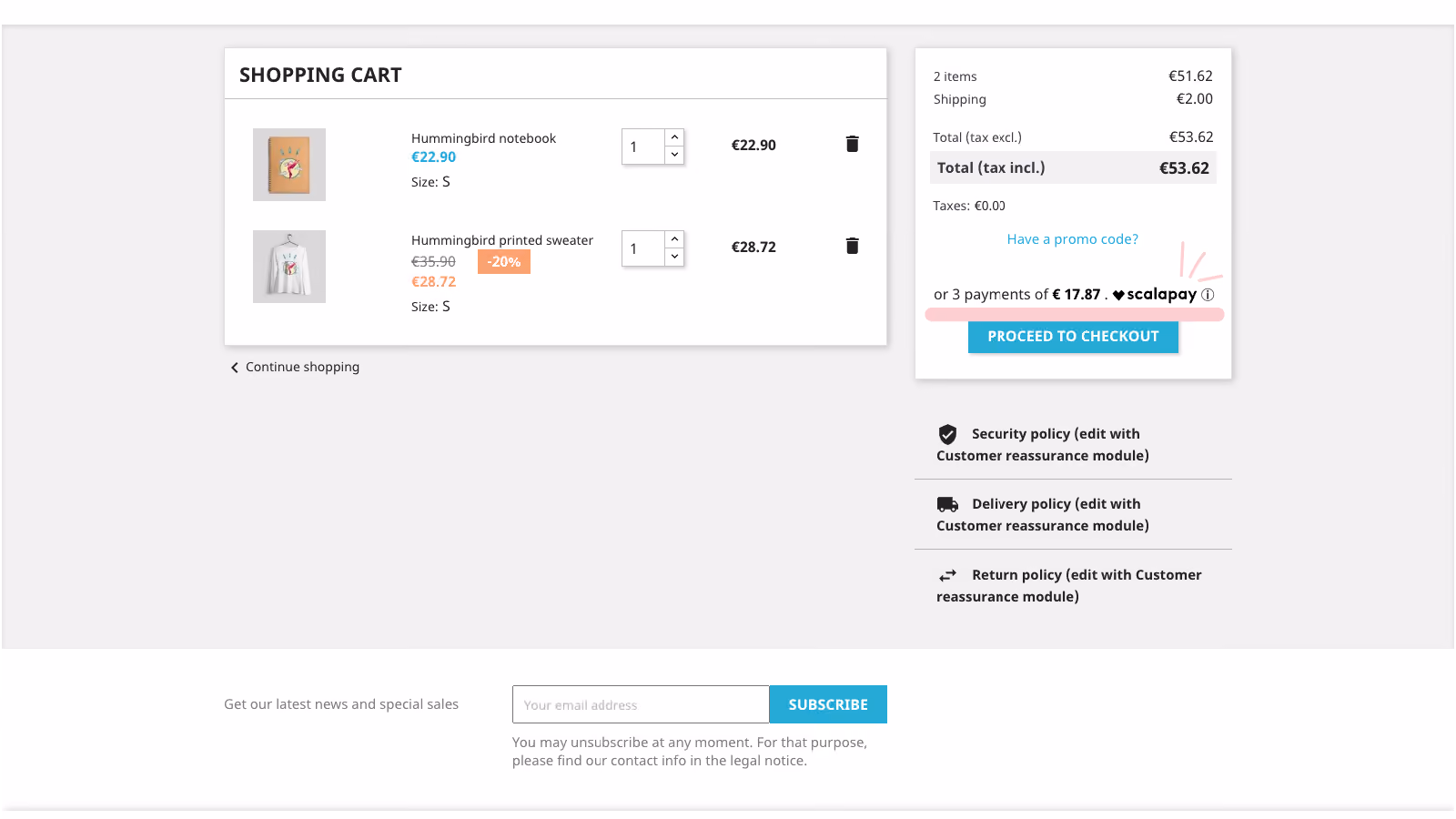Click the Scalapay heart logo

coord(1118,295)
